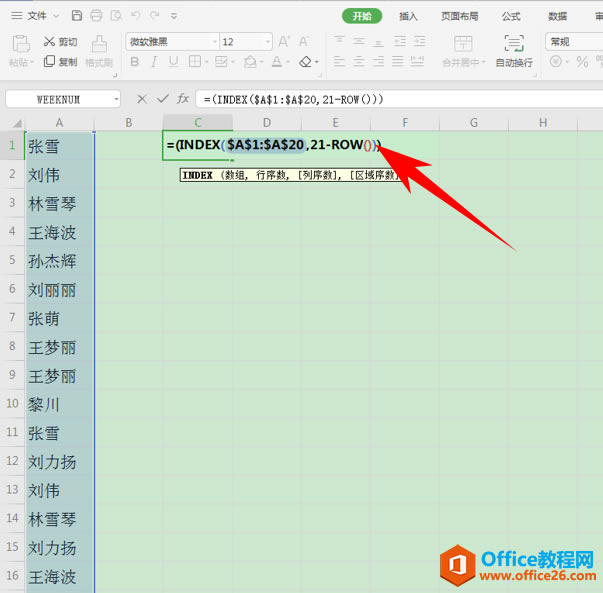Image resolution: width=603 pixels, height=593 pixels.
Task: Click the Redo arrow icon
Action: click(x=155, y=15)
